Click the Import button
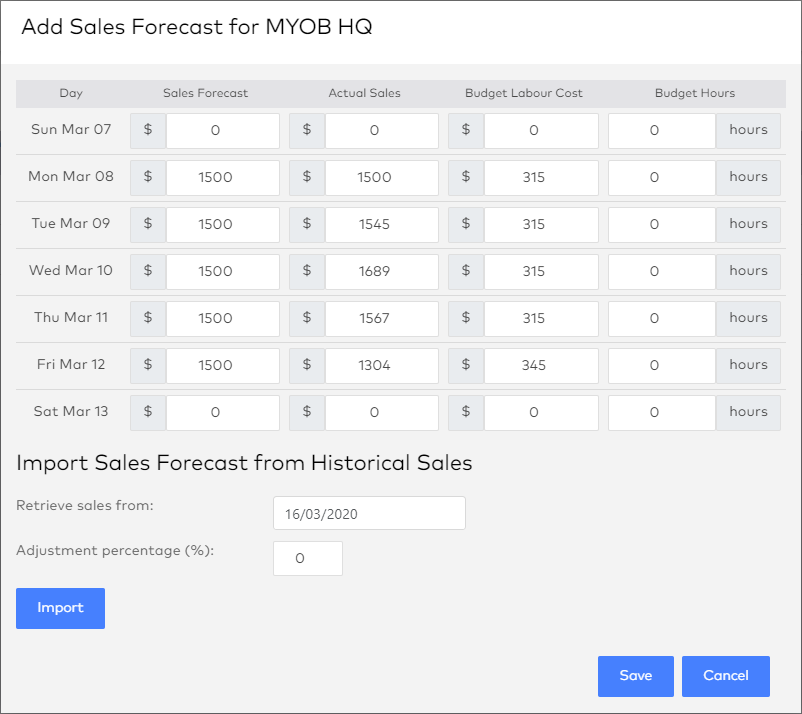Image resolution: width=802 pixels, height=714 pixels. (60, 608)
